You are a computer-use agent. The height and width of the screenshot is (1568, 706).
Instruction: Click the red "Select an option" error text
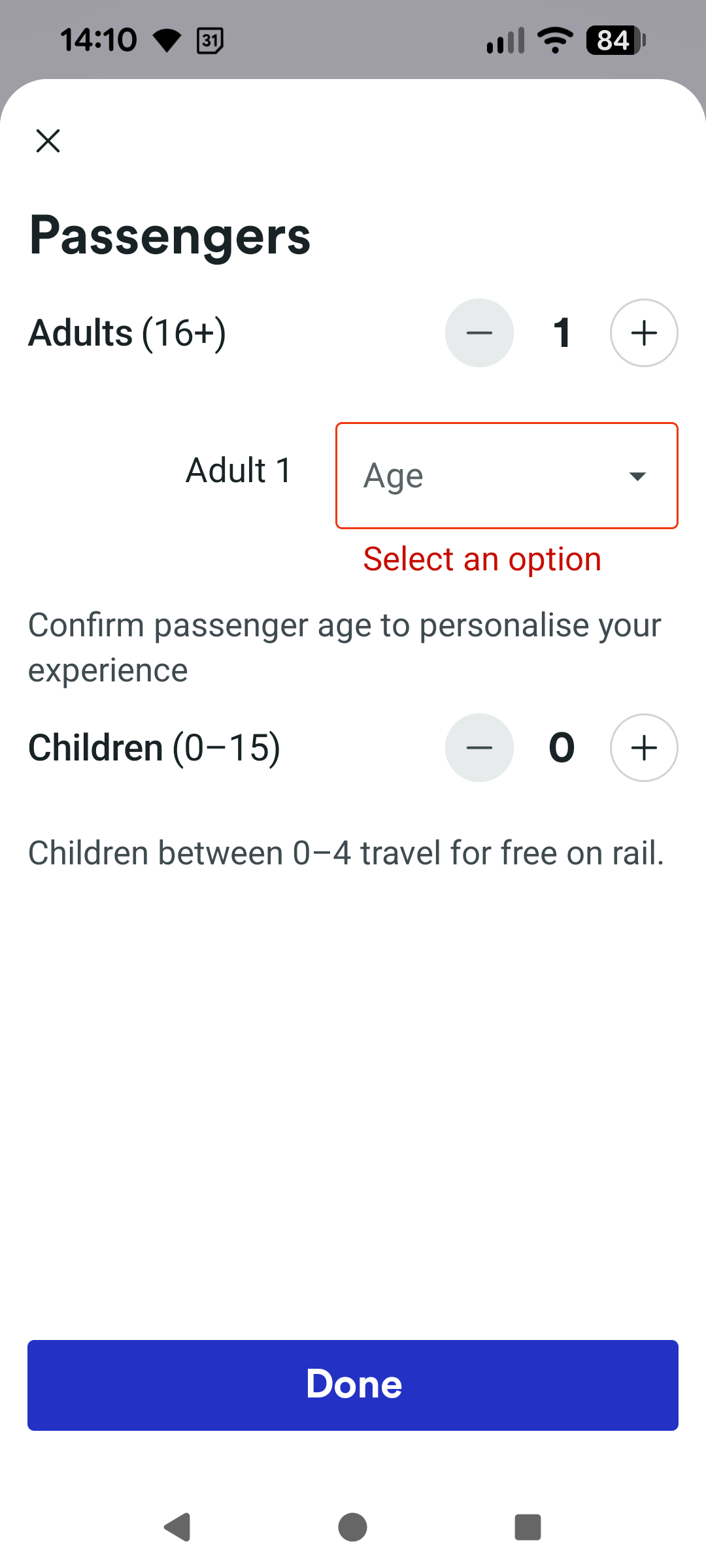482,559
